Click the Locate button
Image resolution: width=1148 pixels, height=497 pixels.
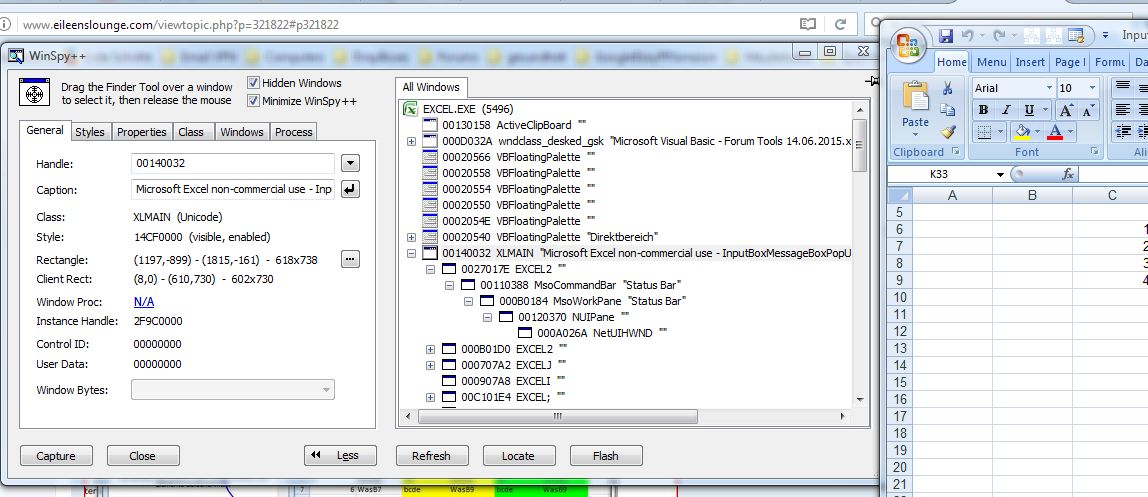pyautogui.click(x=518, y=455)
